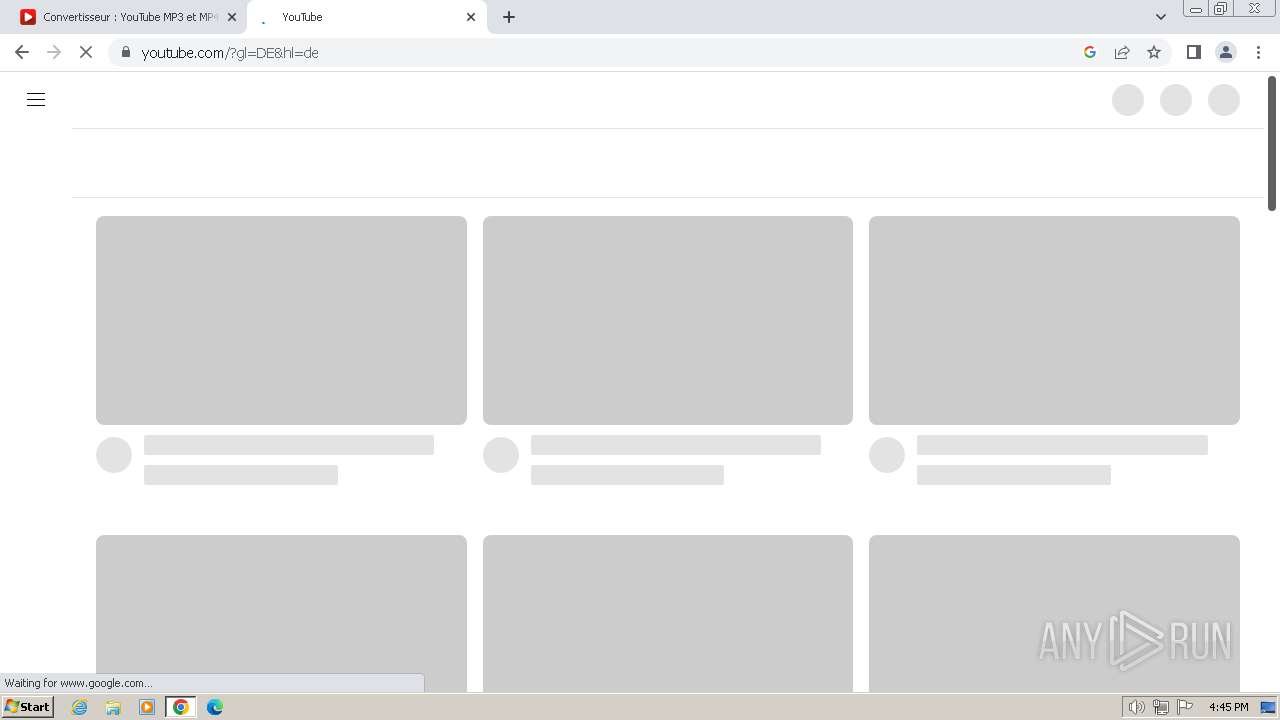Open the Chrome profile avatar menu
Image resolution: width=1280 pixels, height=720 pixels.
1226,52
